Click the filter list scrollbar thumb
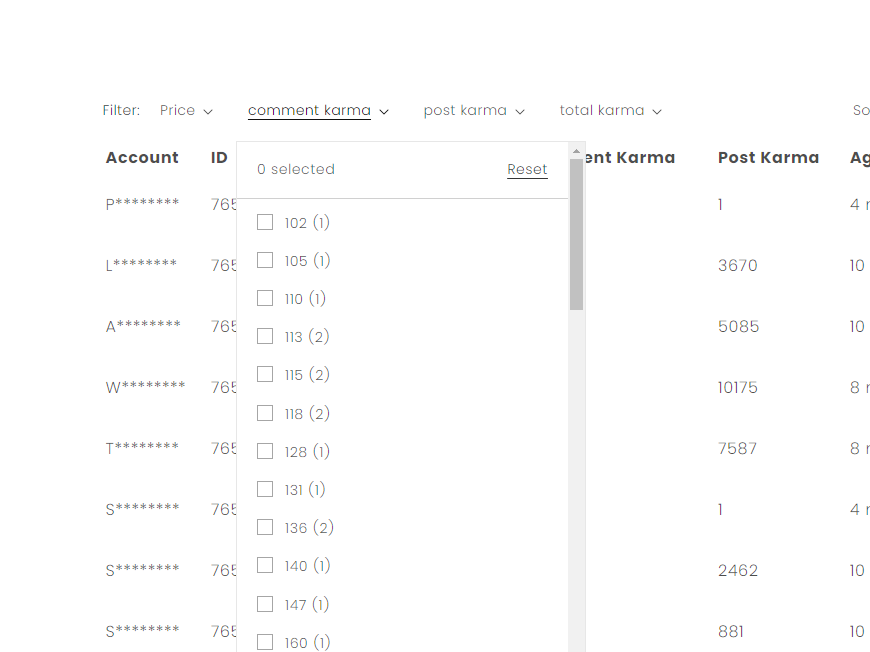 [x=576, y=233]
